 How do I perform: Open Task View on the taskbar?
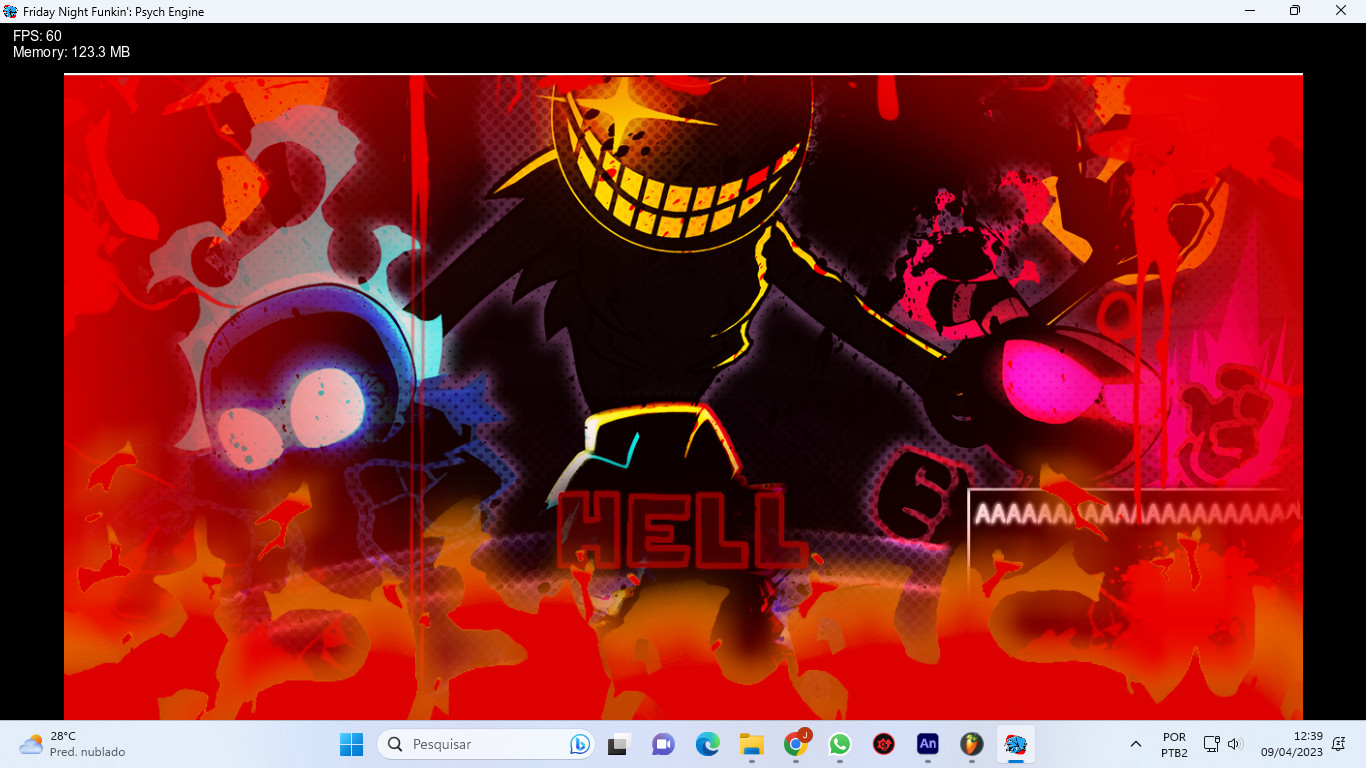point(618,744)
